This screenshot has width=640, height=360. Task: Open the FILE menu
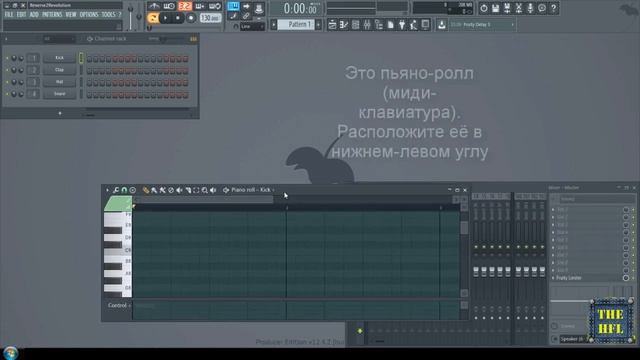click(9, 15)
